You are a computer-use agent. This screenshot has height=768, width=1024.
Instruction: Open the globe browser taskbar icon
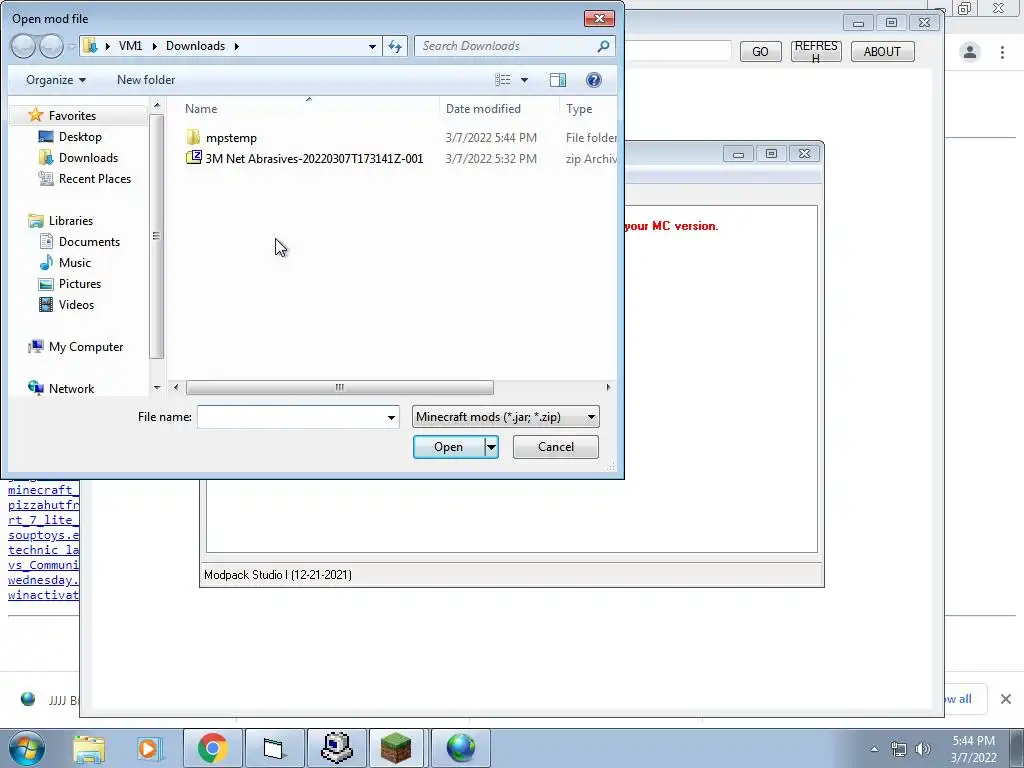pyautogui.click(x=461, y=748)
